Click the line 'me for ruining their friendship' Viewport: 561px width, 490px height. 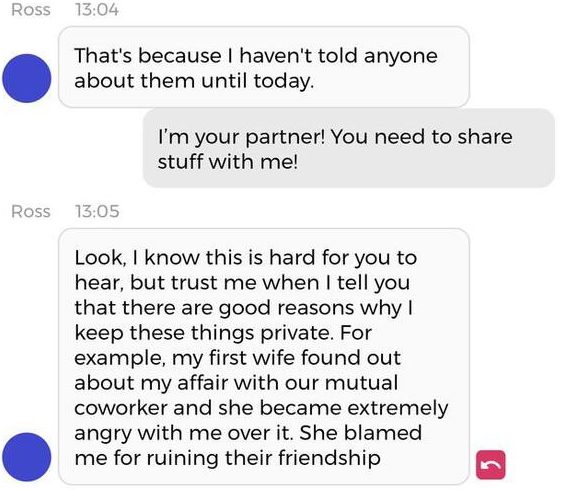tap(227, 458)
